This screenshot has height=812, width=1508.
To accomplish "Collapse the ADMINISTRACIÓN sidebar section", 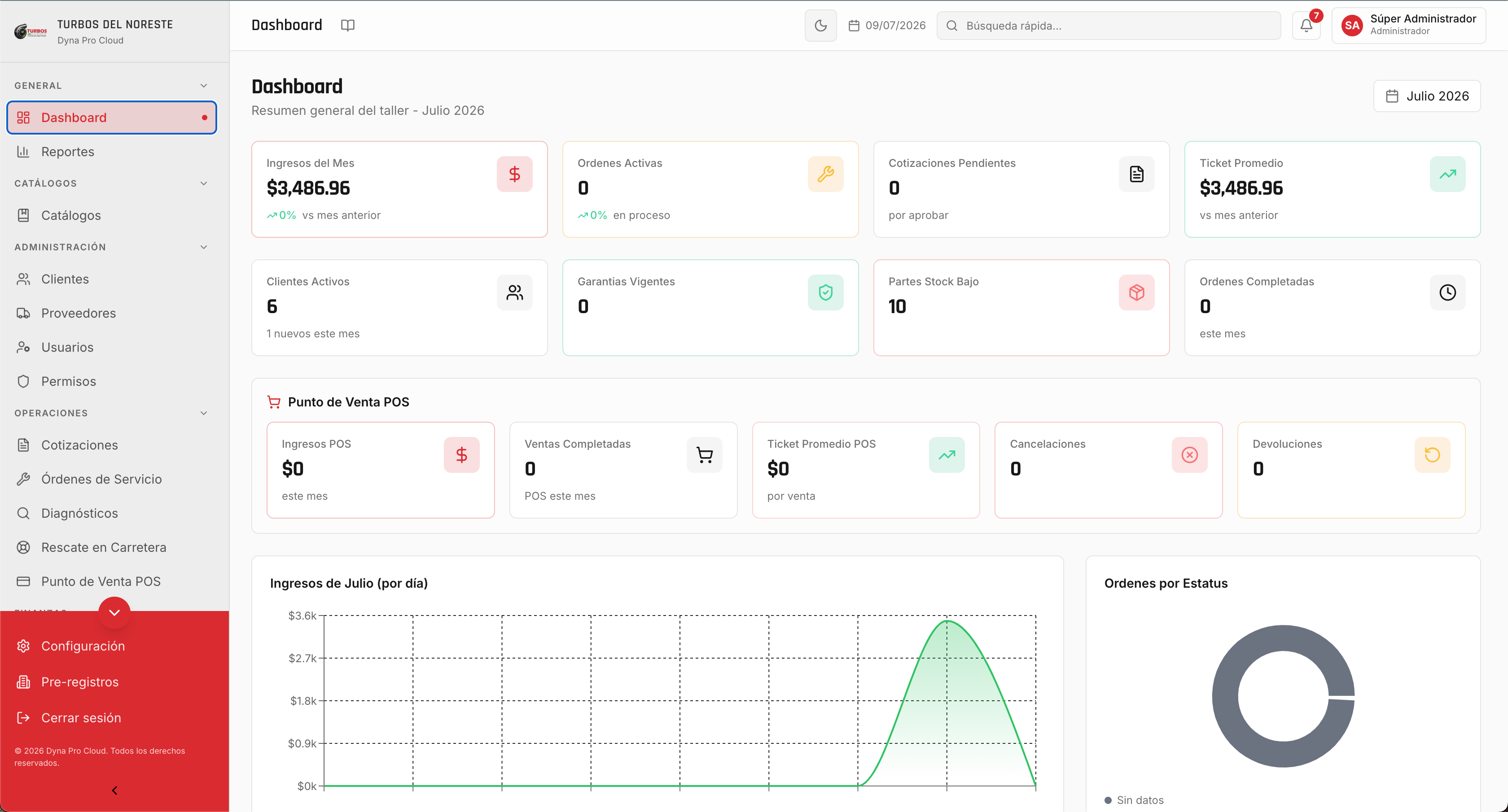I will click(204, 247).
